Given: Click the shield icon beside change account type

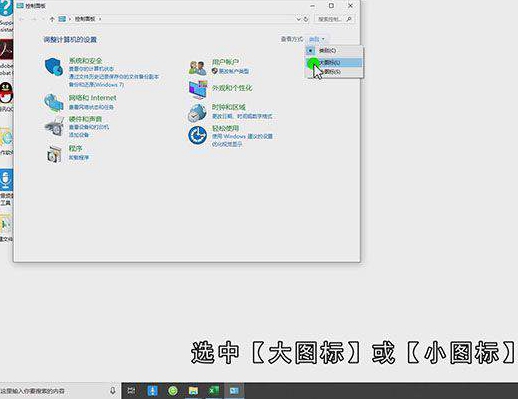Looking at the screenshot, I should pos(215,71).
